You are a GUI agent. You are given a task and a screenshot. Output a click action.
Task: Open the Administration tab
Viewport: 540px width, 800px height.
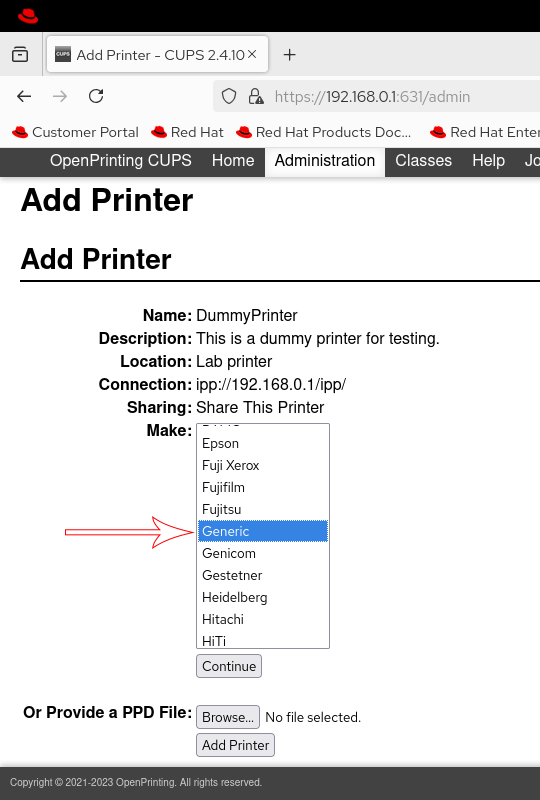325,161
